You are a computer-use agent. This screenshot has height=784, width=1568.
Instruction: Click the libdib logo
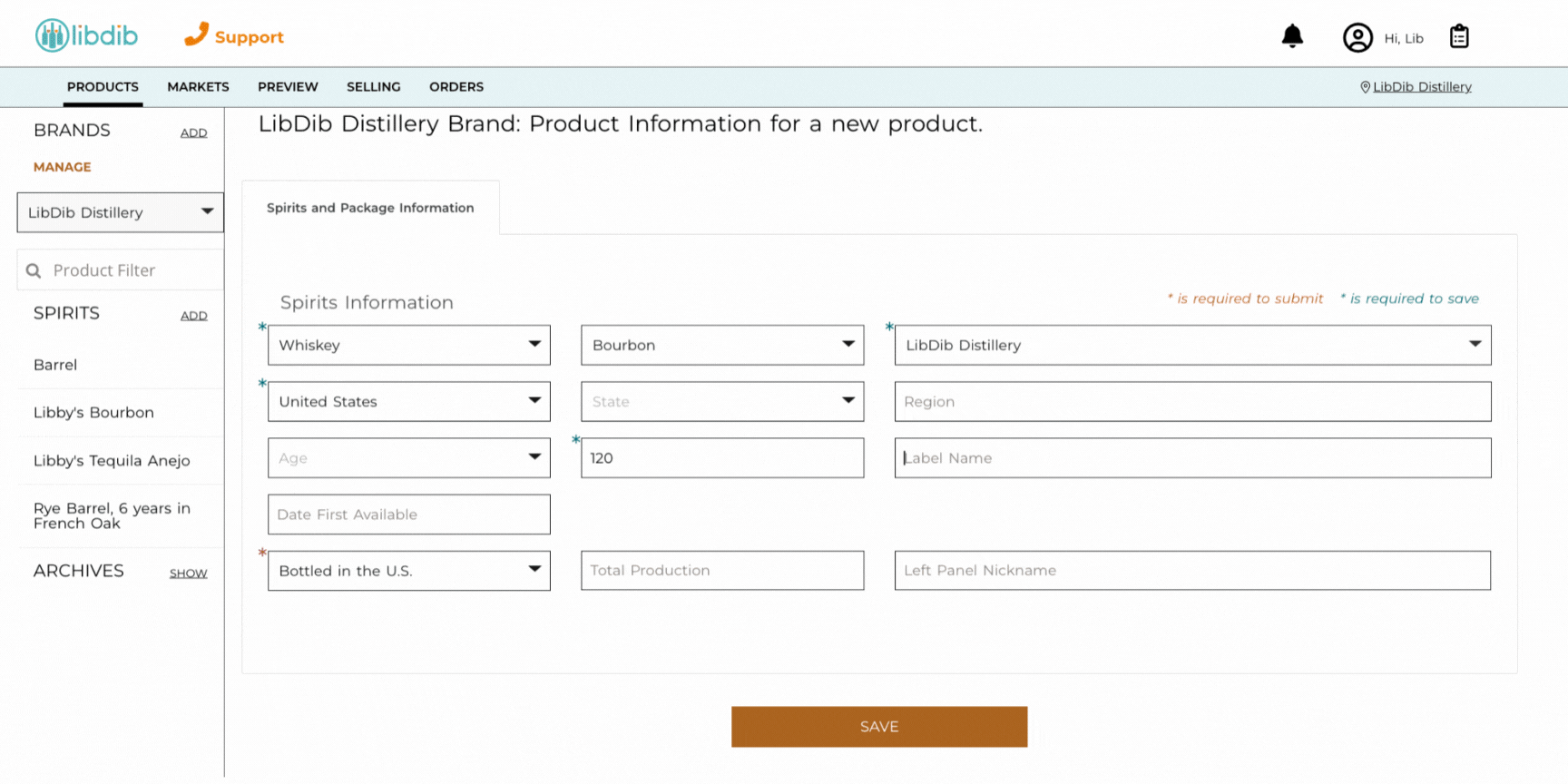tap(87, 35)
